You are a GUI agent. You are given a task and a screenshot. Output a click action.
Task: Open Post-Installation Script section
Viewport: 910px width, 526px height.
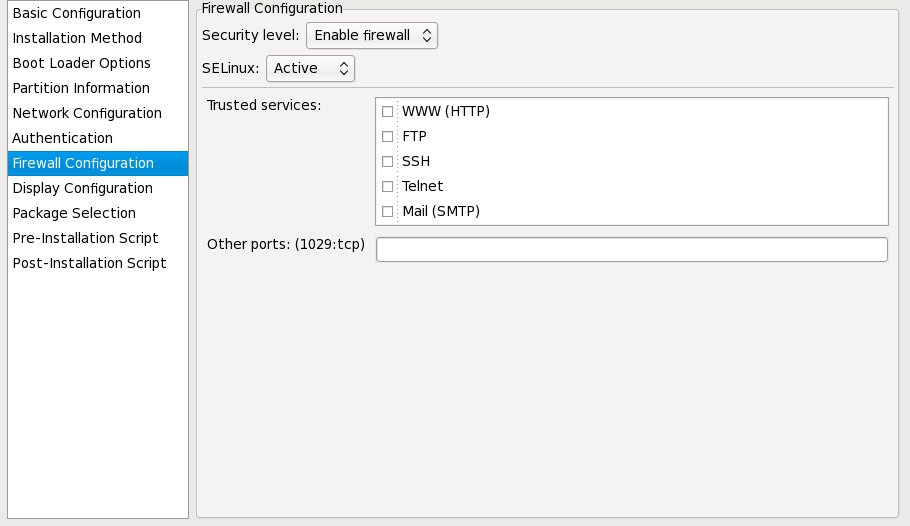click(89, 263)
